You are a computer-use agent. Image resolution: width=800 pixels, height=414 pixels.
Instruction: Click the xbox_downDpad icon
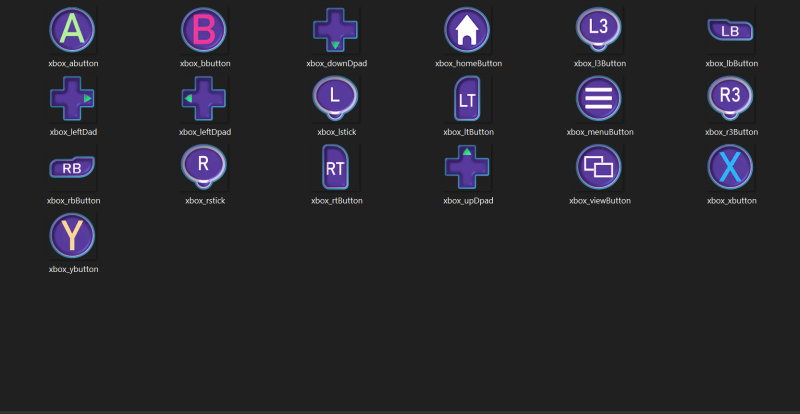click(335, 30)
